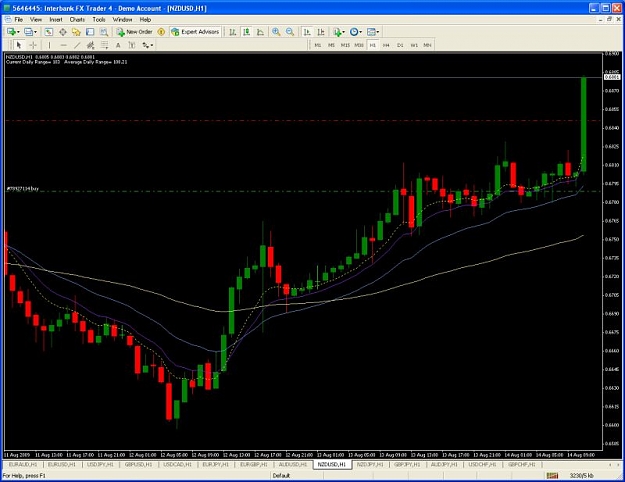
Task: Select the Vertical Line drawing tool
Action: coord(49,45)
